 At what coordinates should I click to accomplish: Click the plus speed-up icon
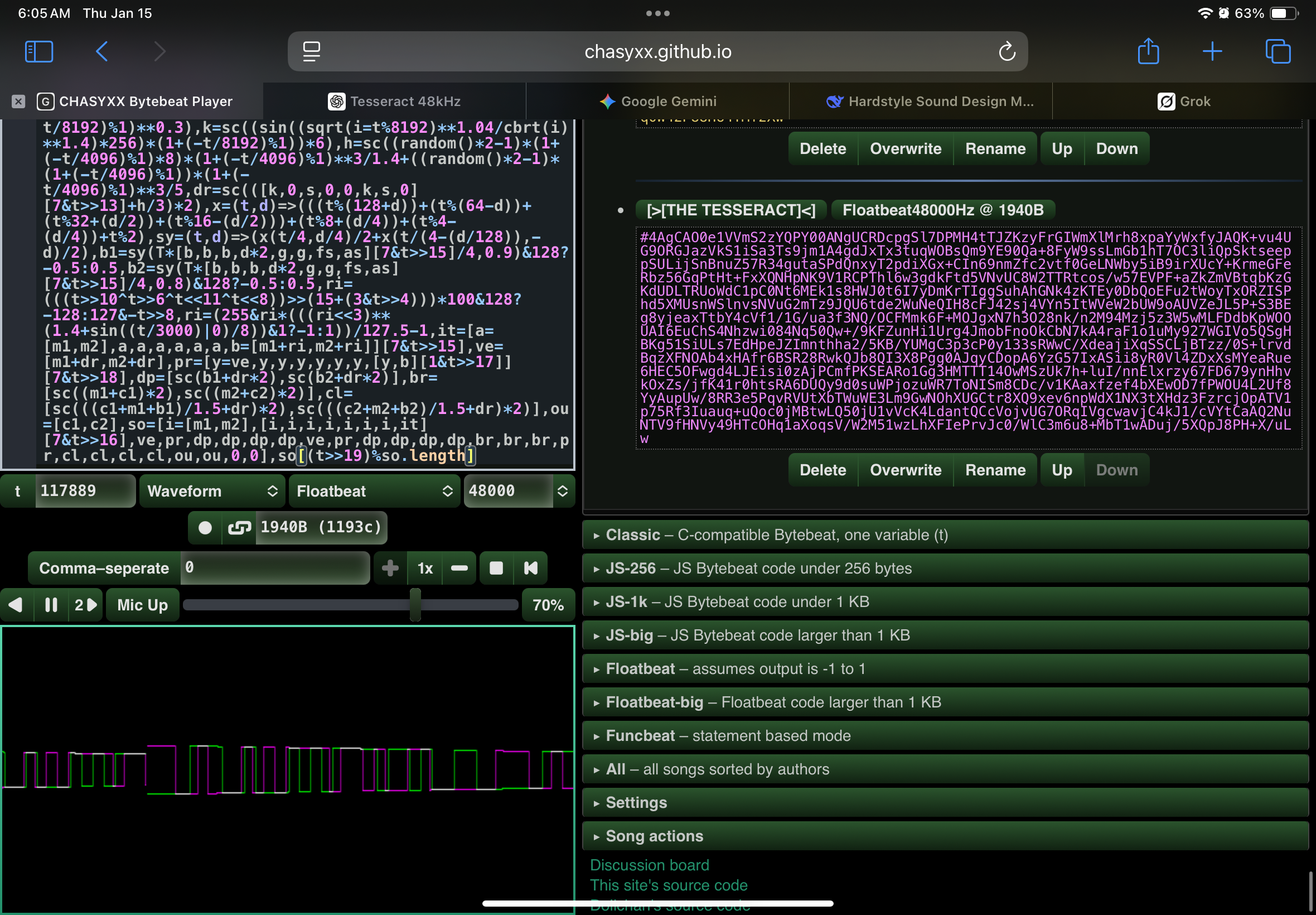coord(390,568)
